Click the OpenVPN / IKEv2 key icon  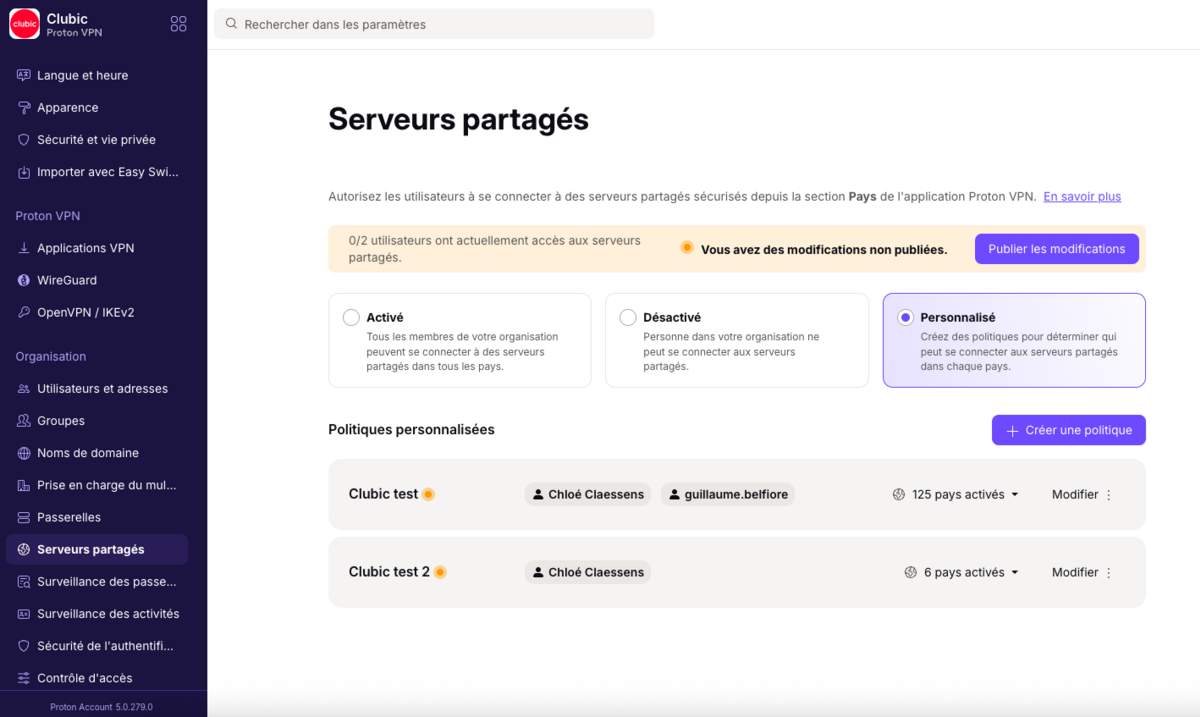(x=24, y=312)
